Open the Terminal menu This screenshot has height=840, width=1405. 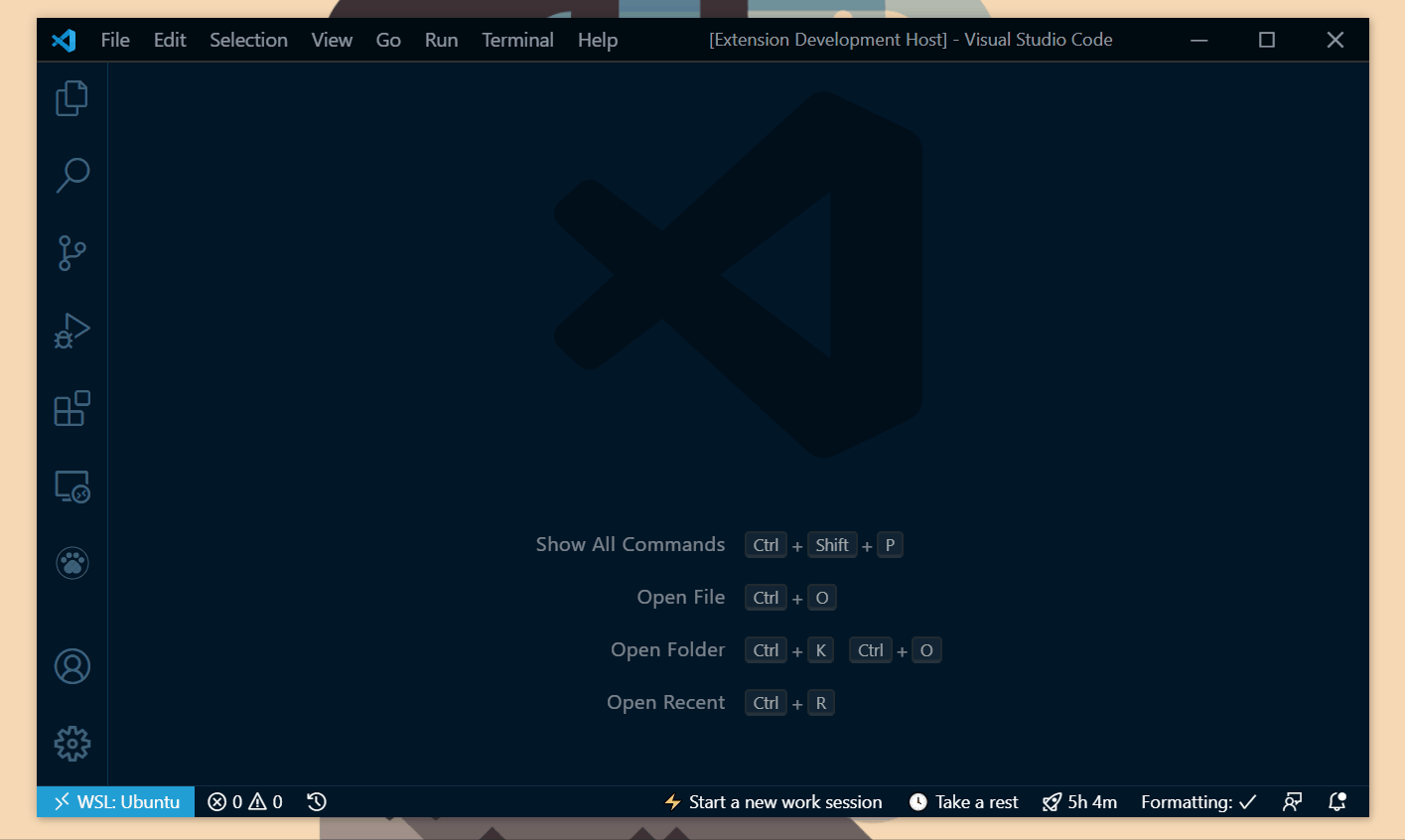tap(517, 40)
